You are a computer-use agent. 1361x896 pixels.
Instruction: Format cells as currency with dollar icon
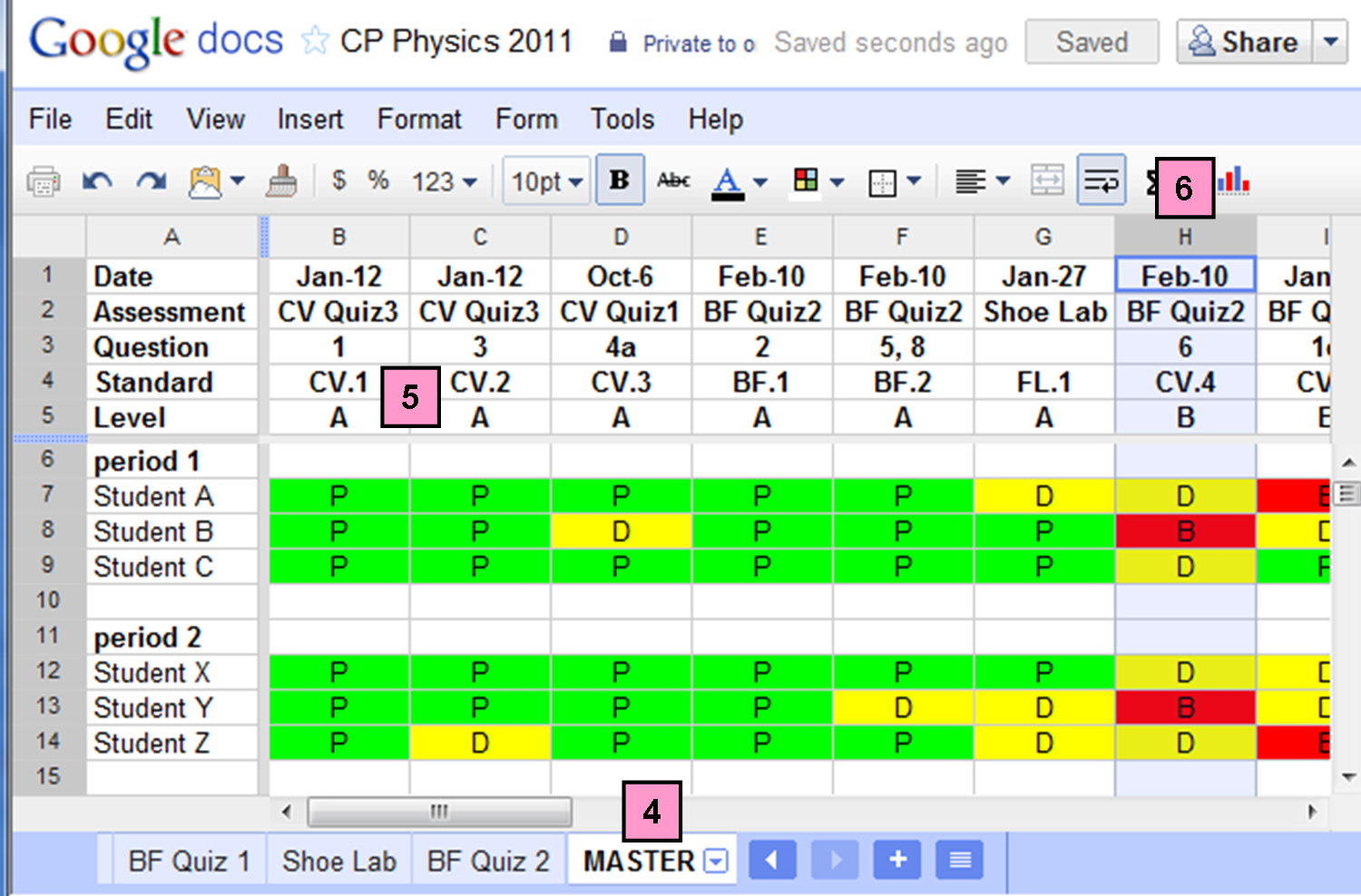pyautogui.click(x=338, y=180)
